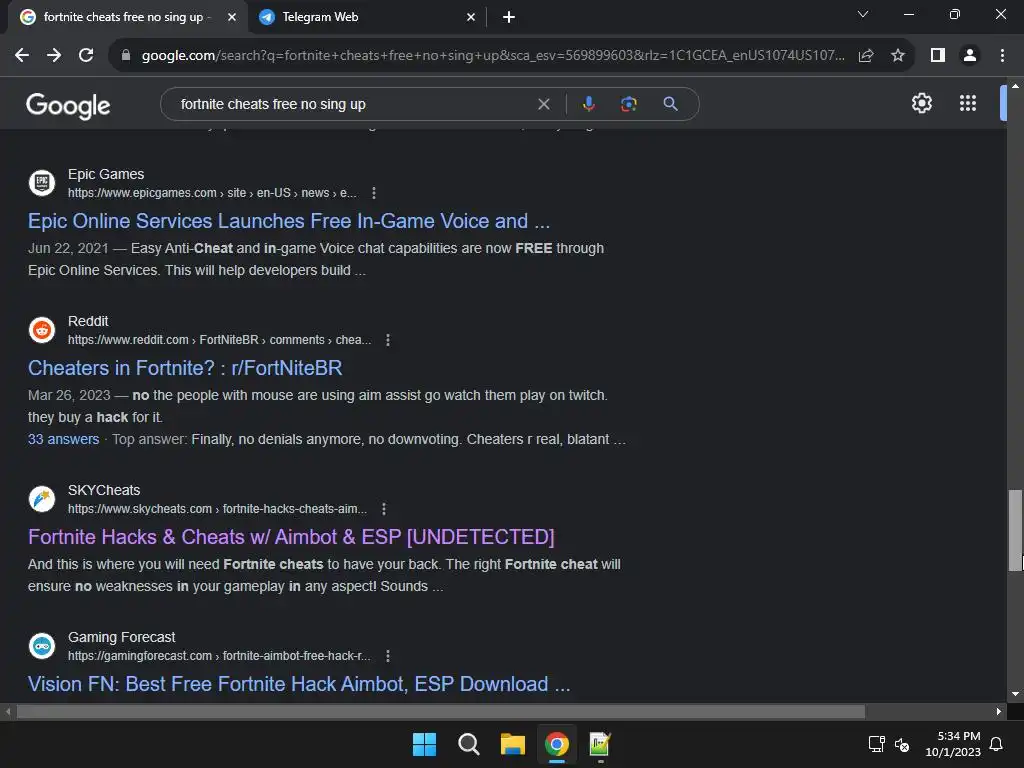Open the Chrome profile menu

pyautogui.click(x=970, y=56)
